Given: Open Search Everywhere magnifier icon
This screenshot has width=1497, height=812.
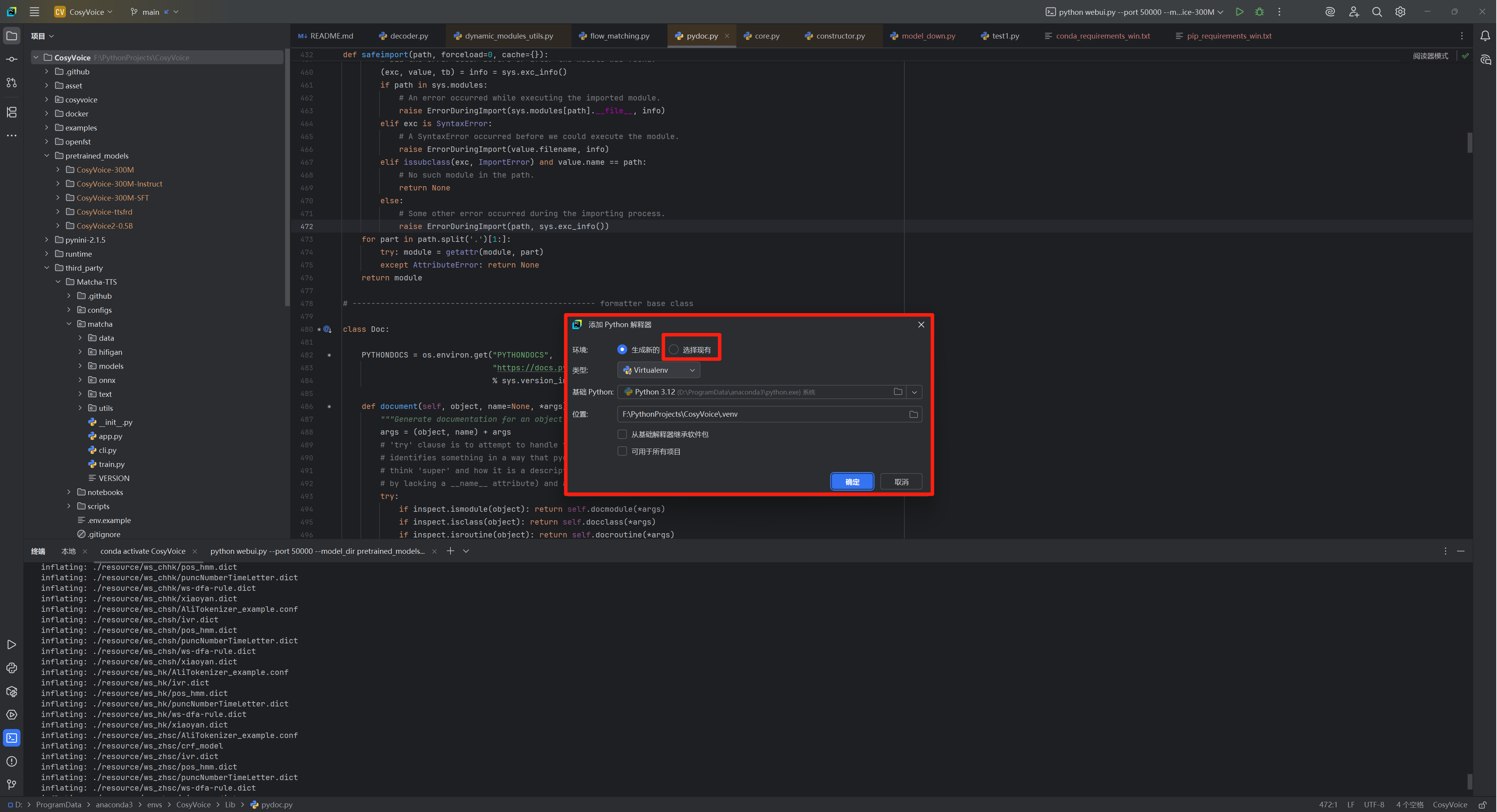Looking at the screenshot, I should point(1377,12).
